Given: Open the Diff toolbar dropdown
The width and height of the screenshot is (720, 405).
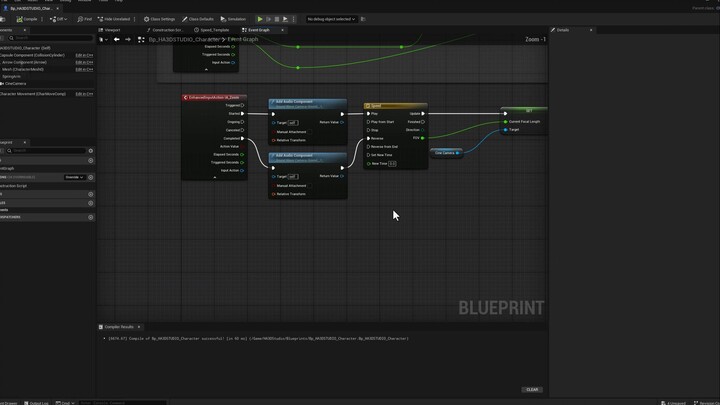Looking at the screenshot, I should (x=60, y=19).
